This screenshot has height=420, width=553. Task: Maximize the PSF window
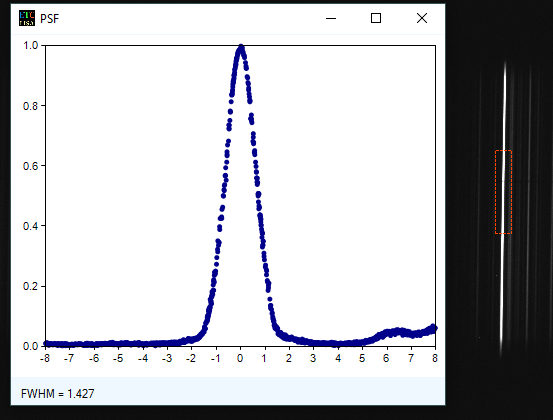click(376, 18)
